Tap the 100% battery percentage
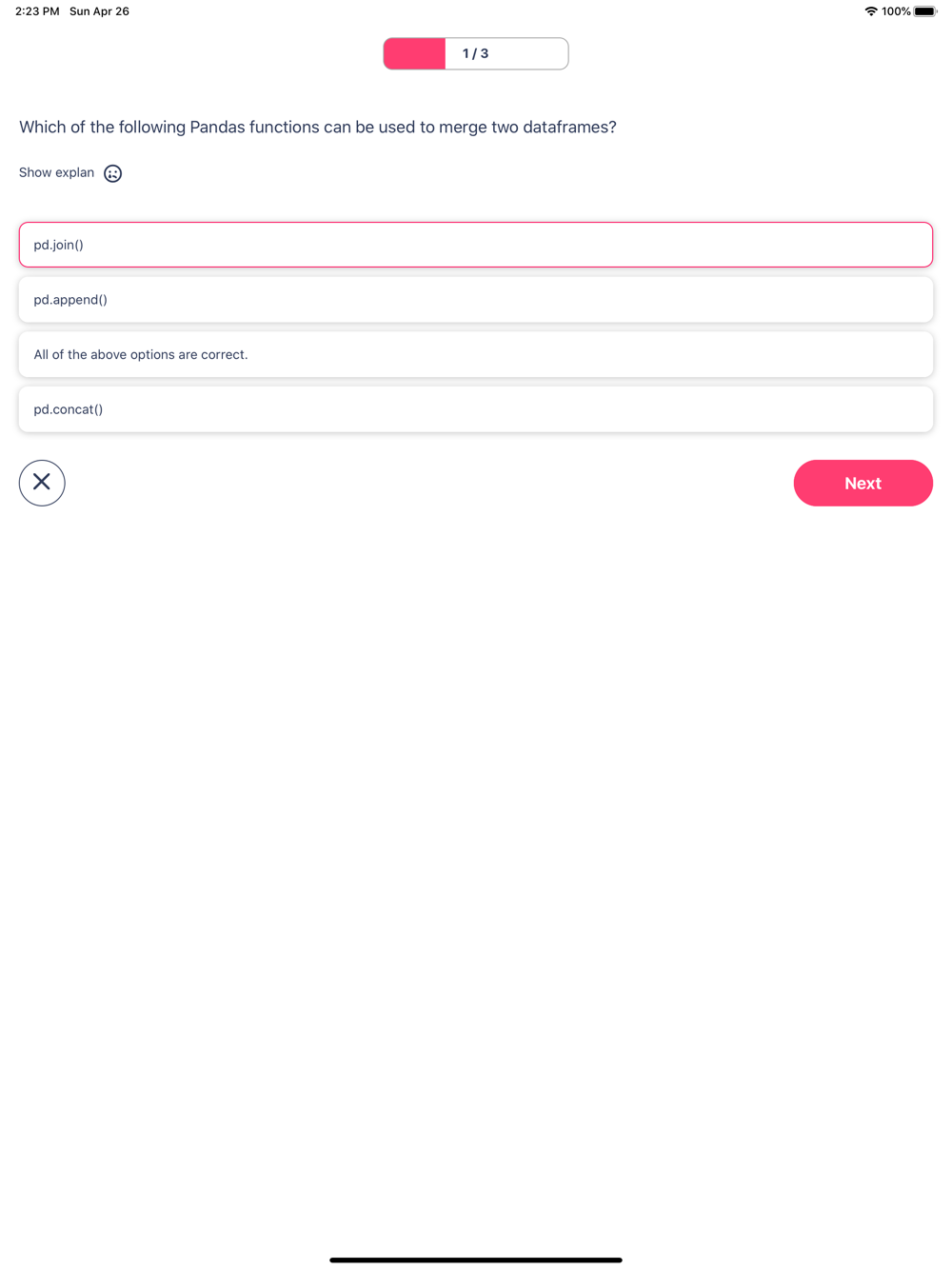Screen dimensions: 952x1270 tap(895, 11)
